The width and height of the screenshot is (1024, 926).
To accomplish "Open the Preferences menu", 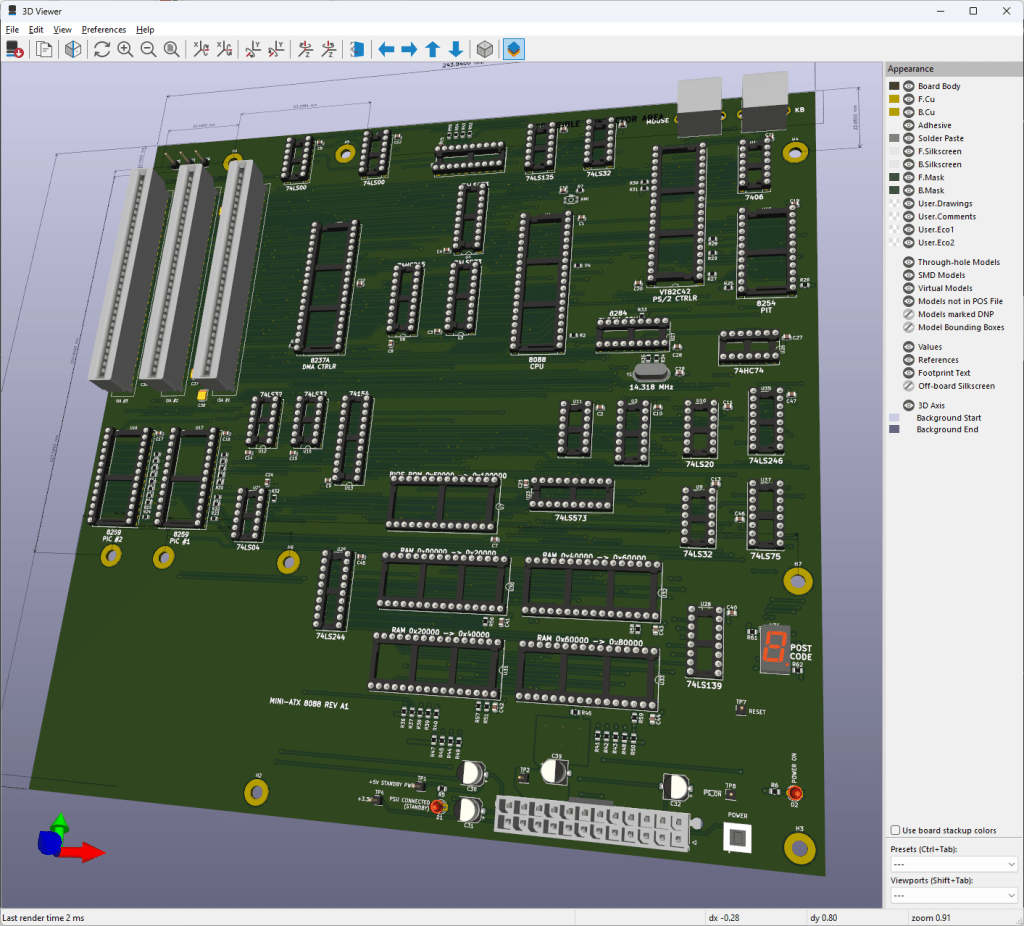I will (104, 29).
